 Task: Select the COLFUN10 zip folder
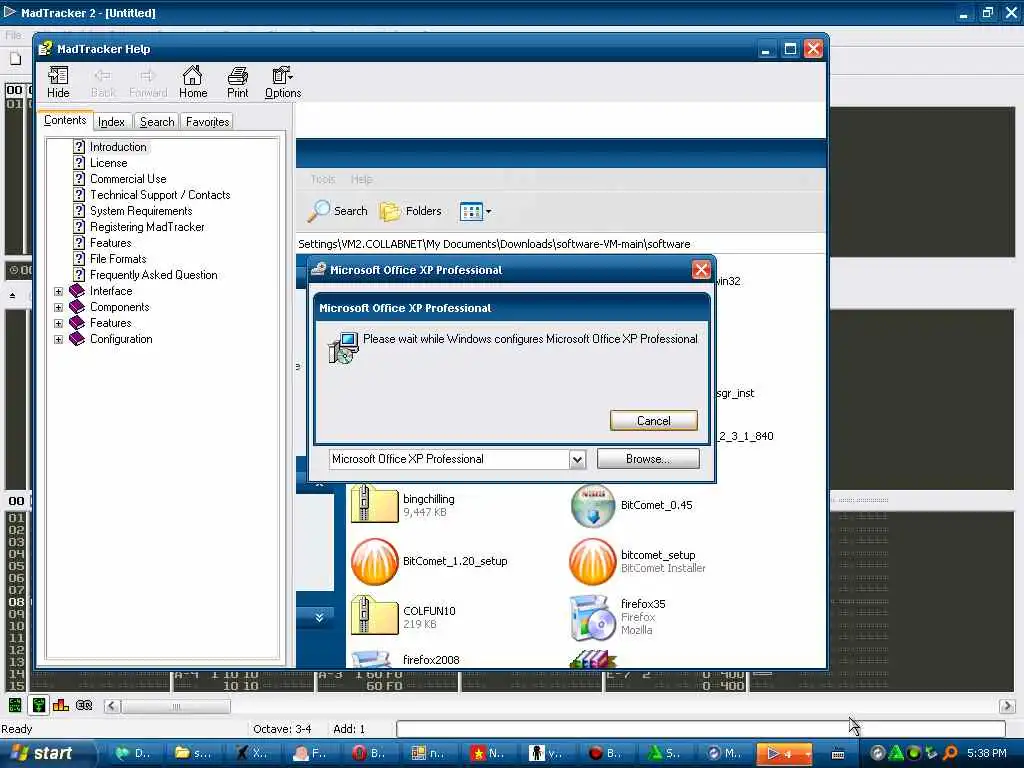click(x=374, y=615)
